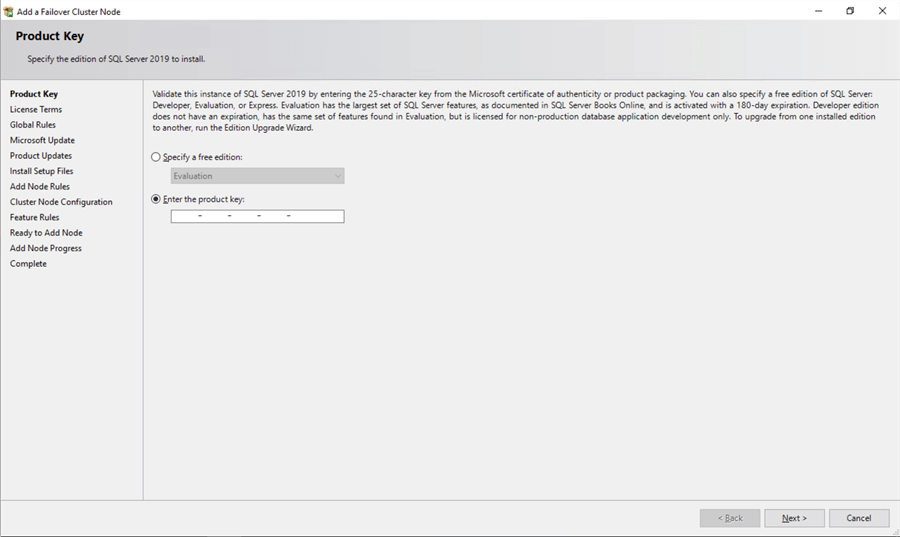Click the product key input field

click(x=258, y=216)
